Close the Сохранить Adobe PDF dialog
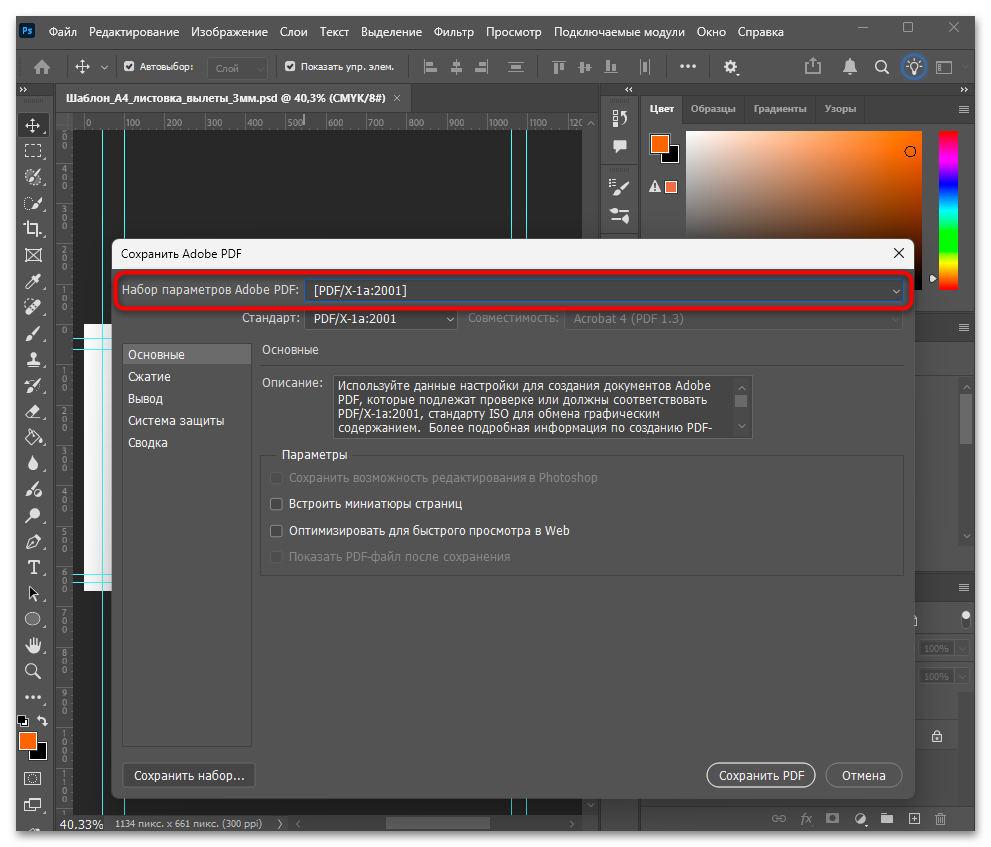The image size is (991, 847). (899, 253)
